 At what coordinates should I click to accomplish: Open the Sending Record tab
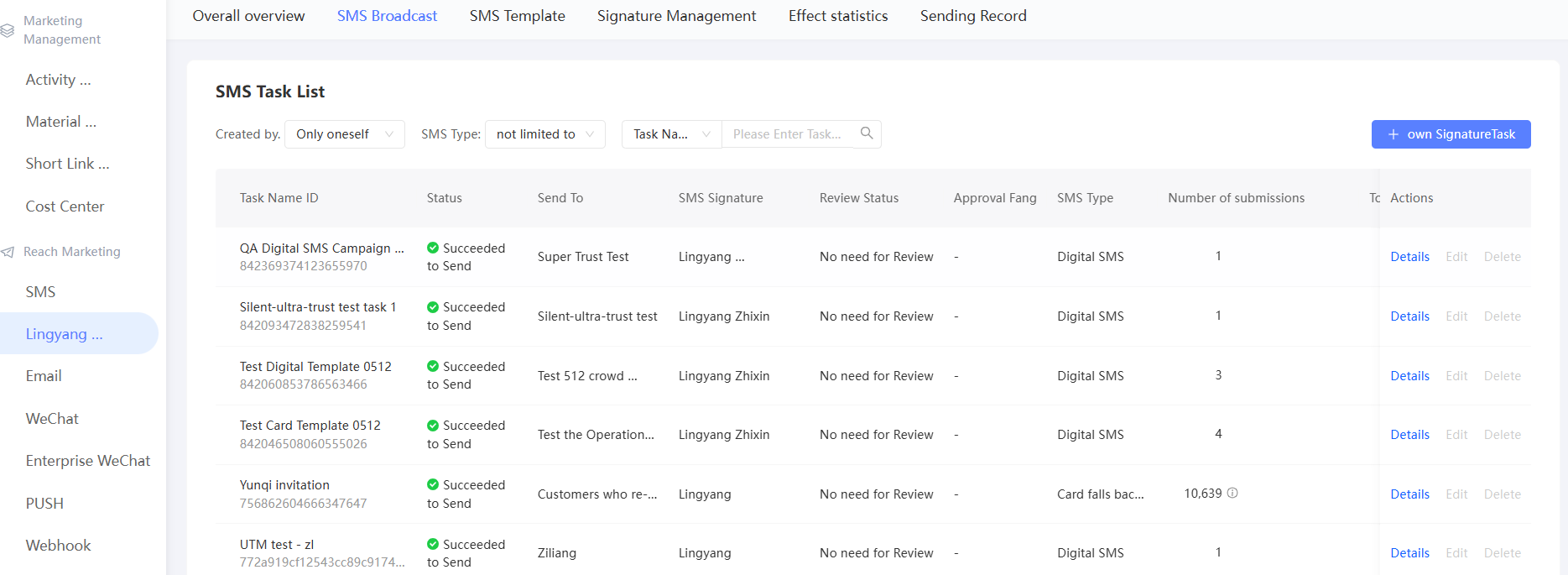[x=973, y=16]
